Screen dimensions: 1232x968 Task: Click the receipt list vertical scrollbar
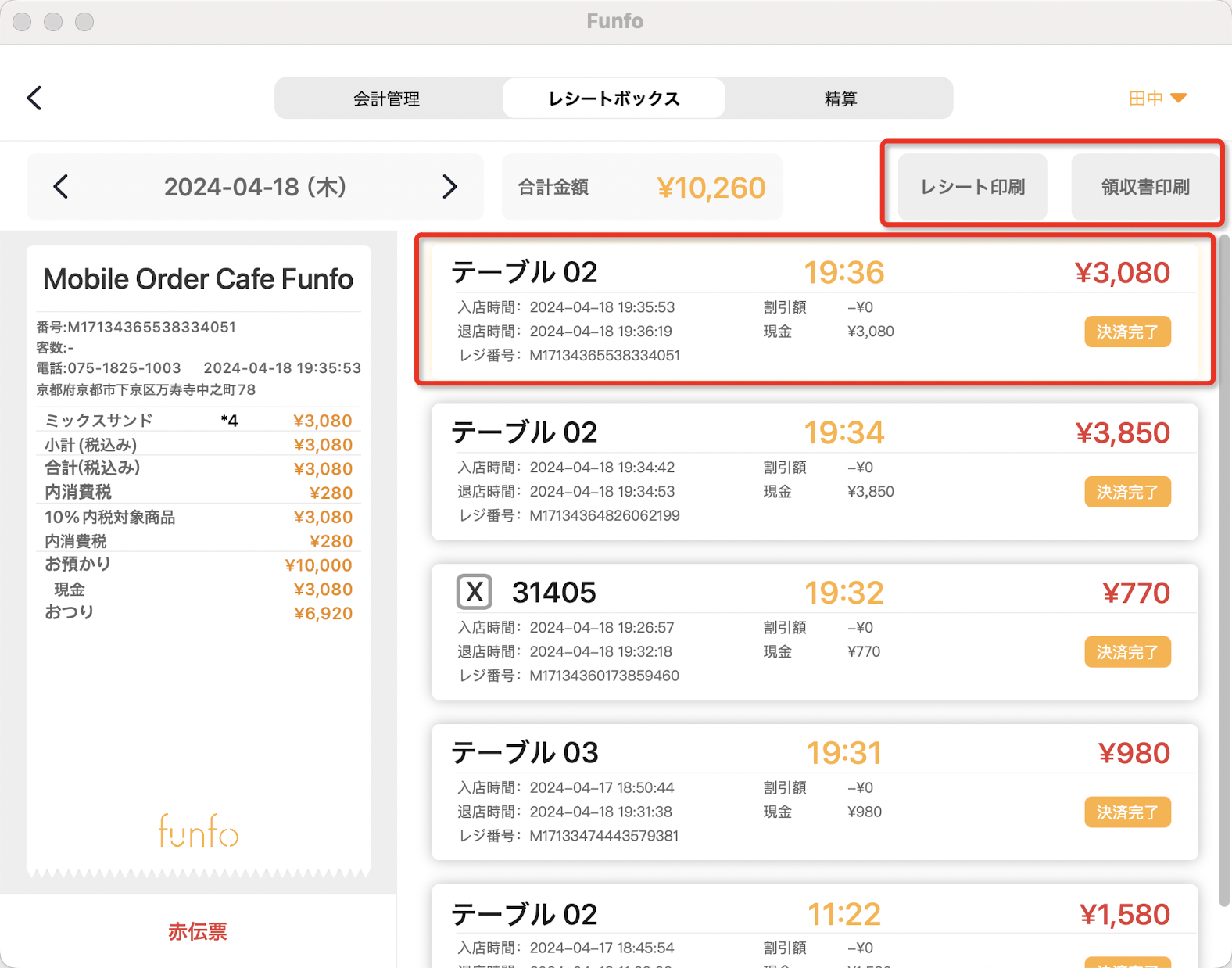tap(1224, 571)
